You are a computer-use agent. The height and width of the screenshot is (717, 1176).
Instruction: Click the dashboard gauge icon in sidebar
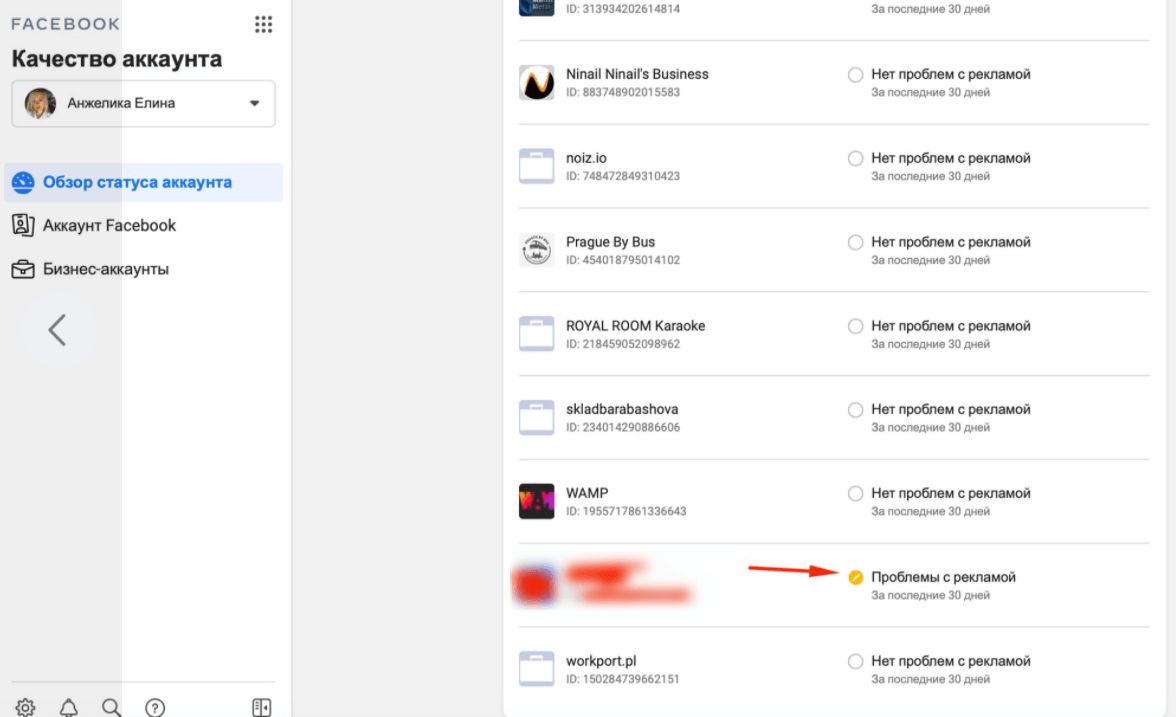pyautogui.click(x=23, y=182)
